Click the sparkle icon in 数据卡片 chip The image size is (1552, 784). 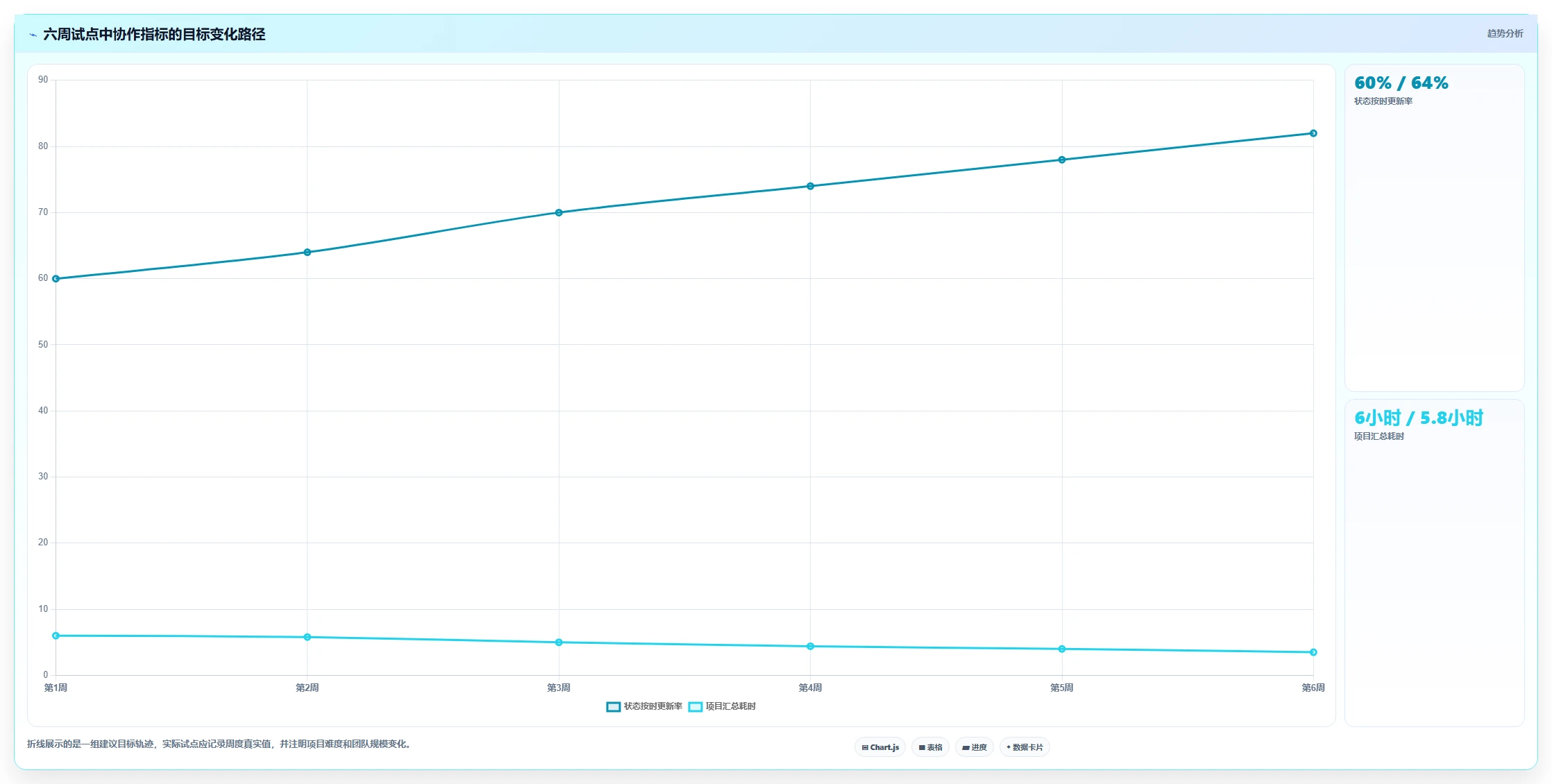point(1009,747)
